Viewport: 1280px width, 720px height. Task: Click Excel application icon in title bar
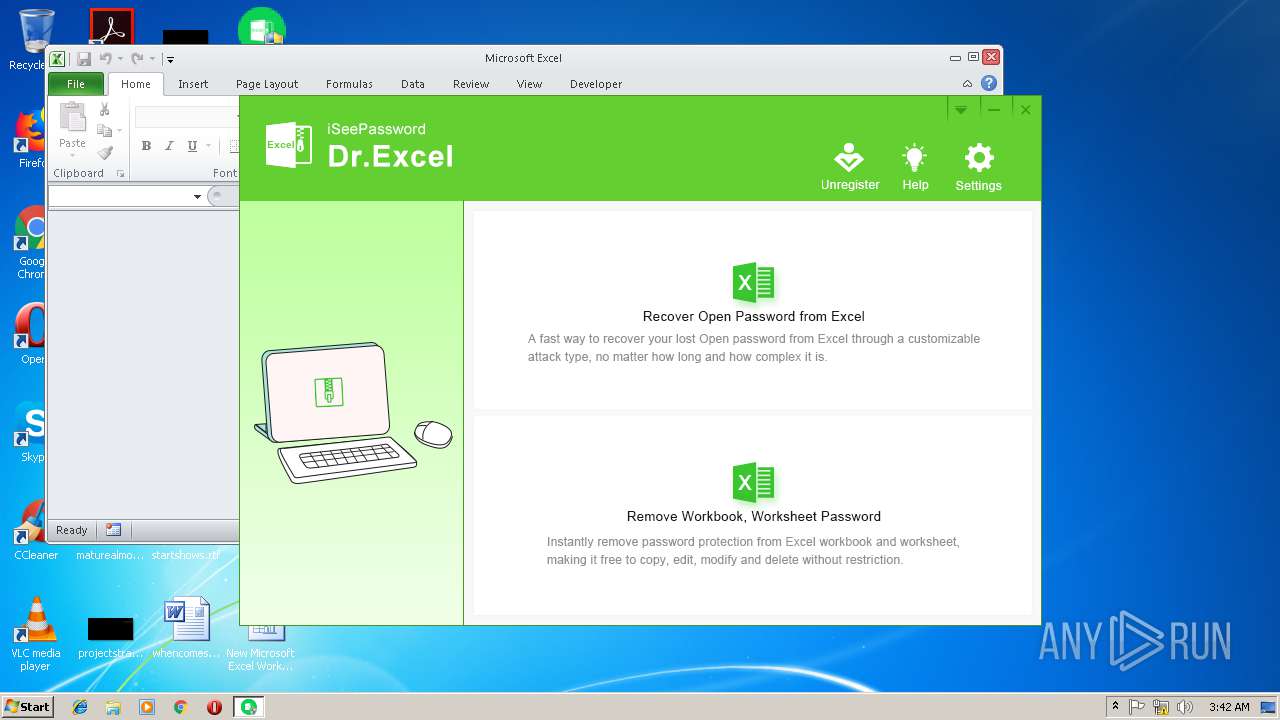click(x=58, y=59)
